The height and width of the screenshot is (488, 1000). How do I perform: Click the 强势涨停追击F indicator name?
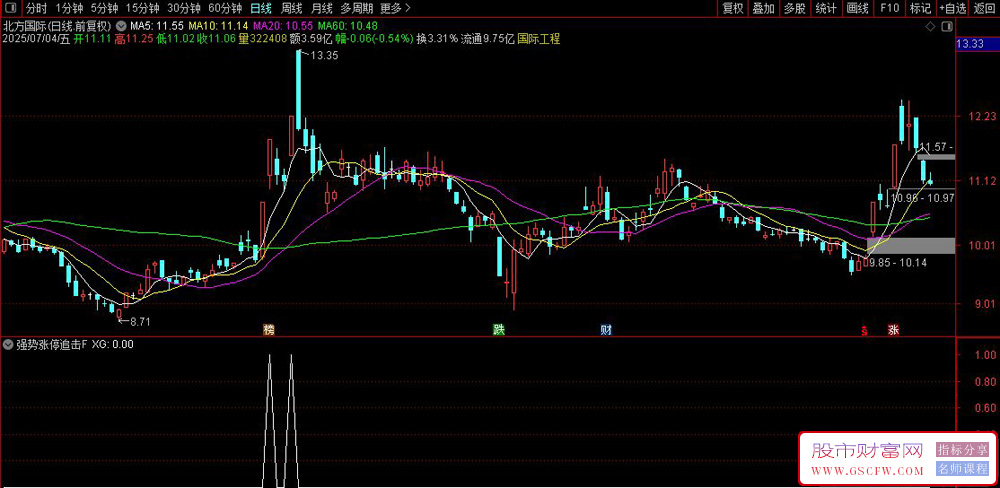51,344
